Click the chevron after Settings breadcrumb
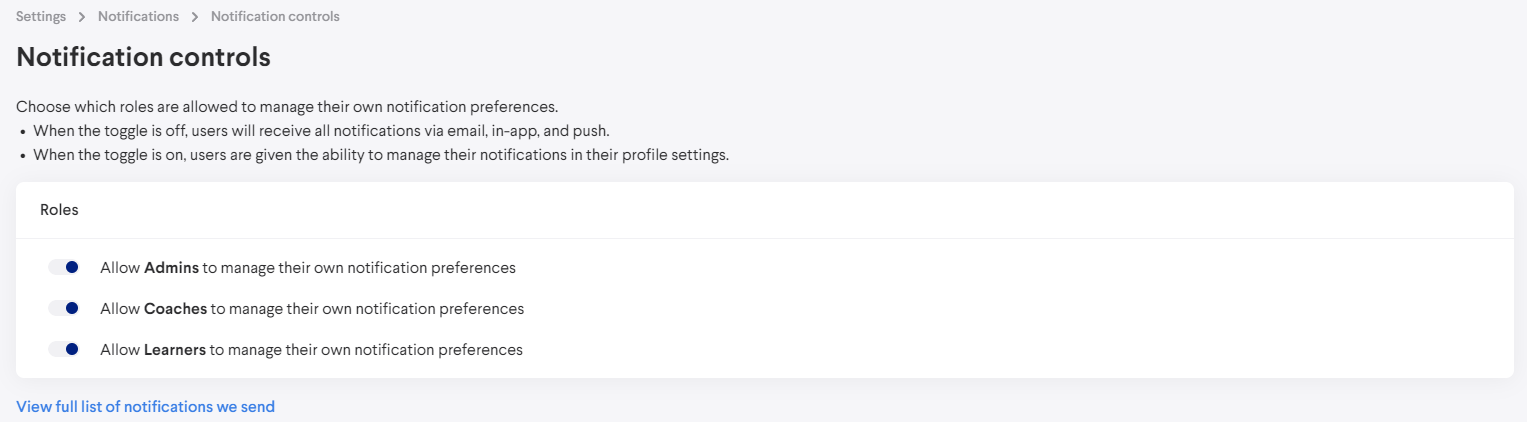1527x422 pixels. coord(82,17)
